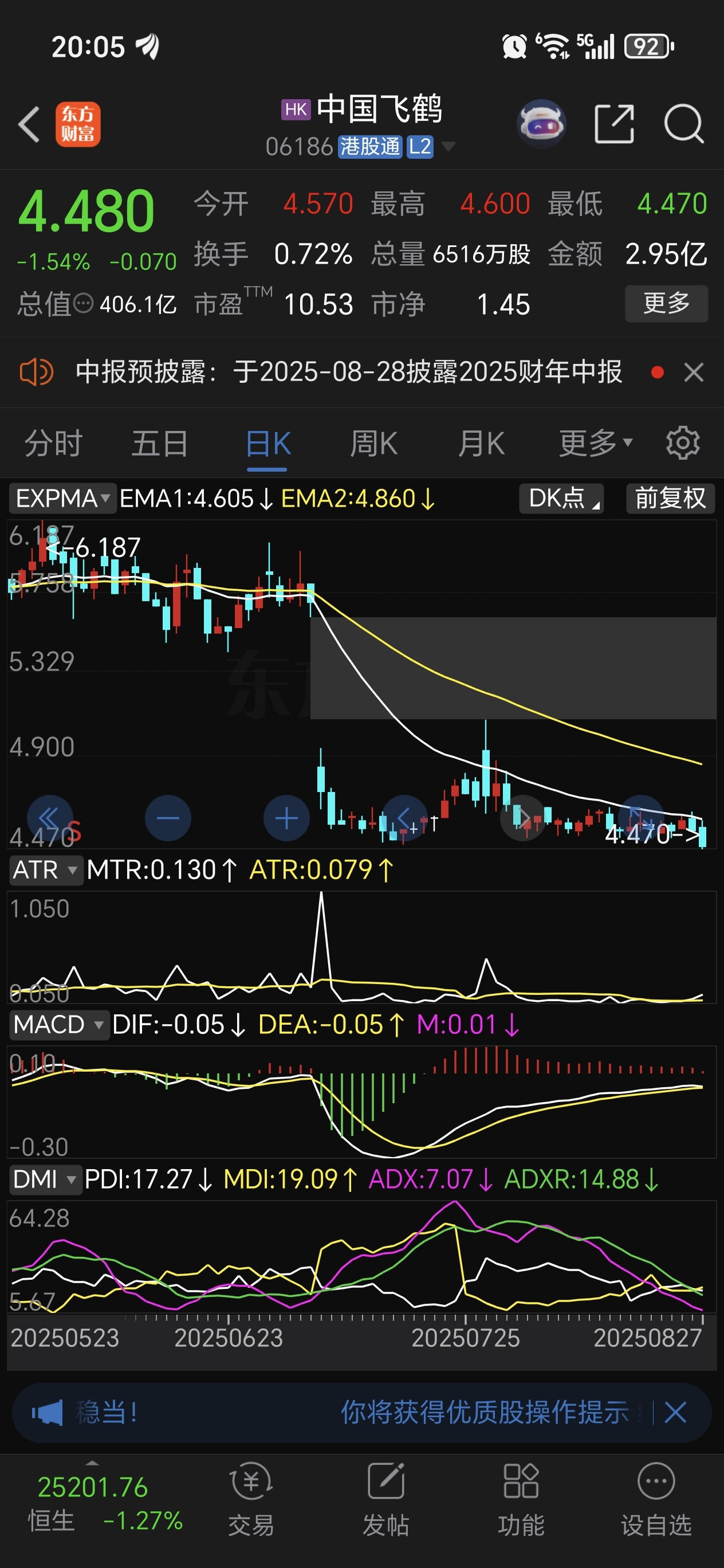Open 功能 grid icon
The width and height of the screenshot is (724, 1568).
tap(521, 1481)
